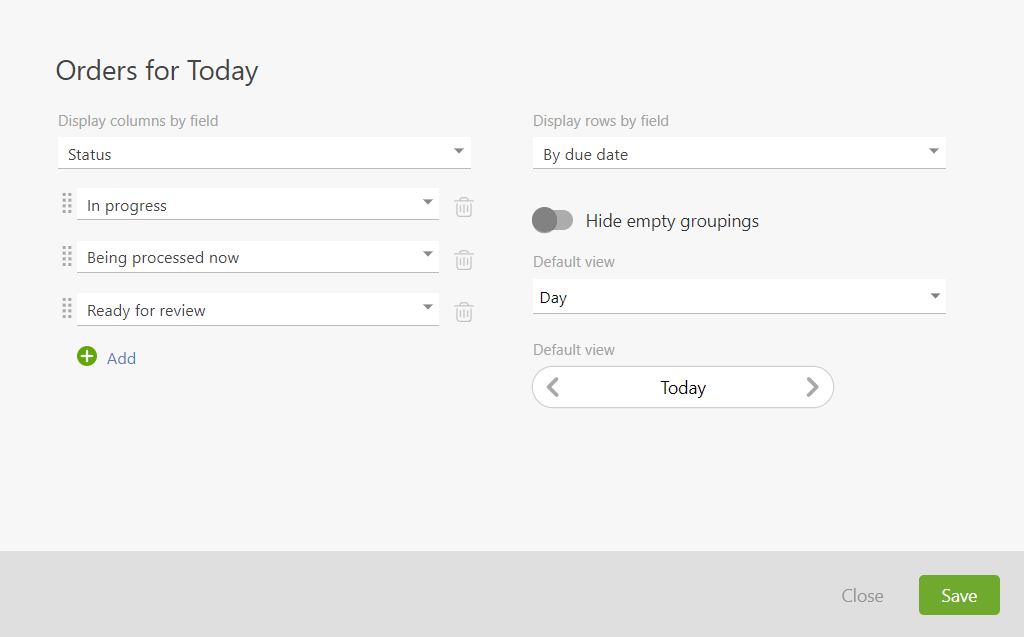Screen dimensions: 1024x637
Task: Toggle Hide empty groupings switch
Action: point(552,220)
